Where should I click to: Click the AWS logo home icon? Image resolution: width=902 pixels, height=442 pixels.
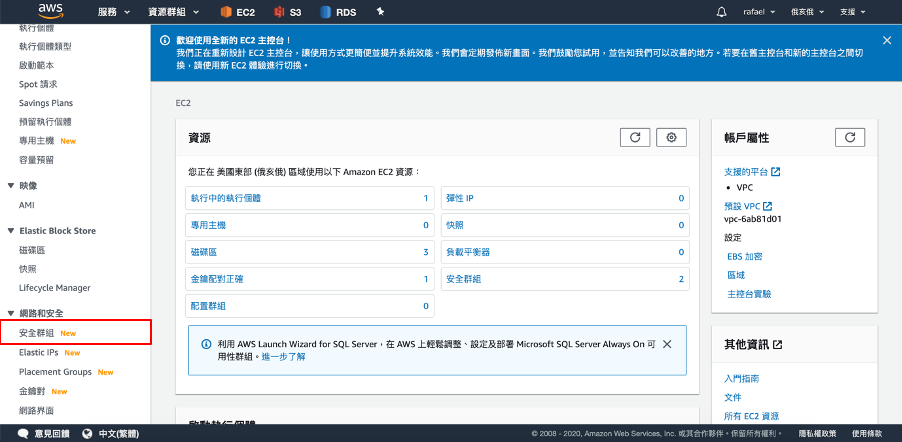[x=51, y=11]
